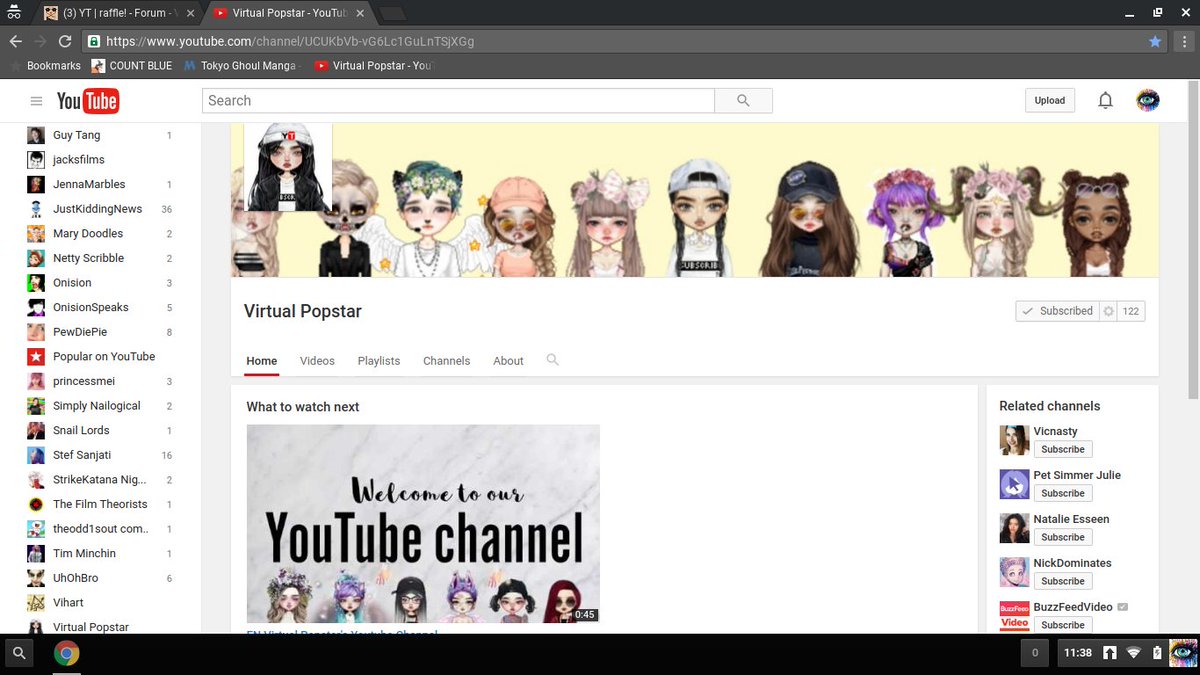Click the 122 subscriber count
The height and width of the screenshot is (675, 1200).
click(1131, 311)
